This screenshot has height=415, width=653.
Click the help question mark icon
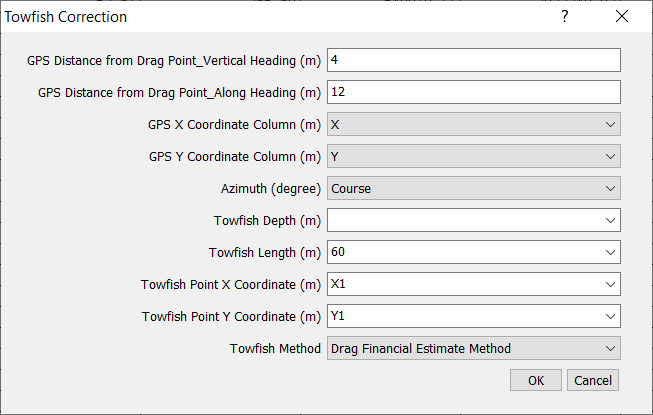point(565,17)
